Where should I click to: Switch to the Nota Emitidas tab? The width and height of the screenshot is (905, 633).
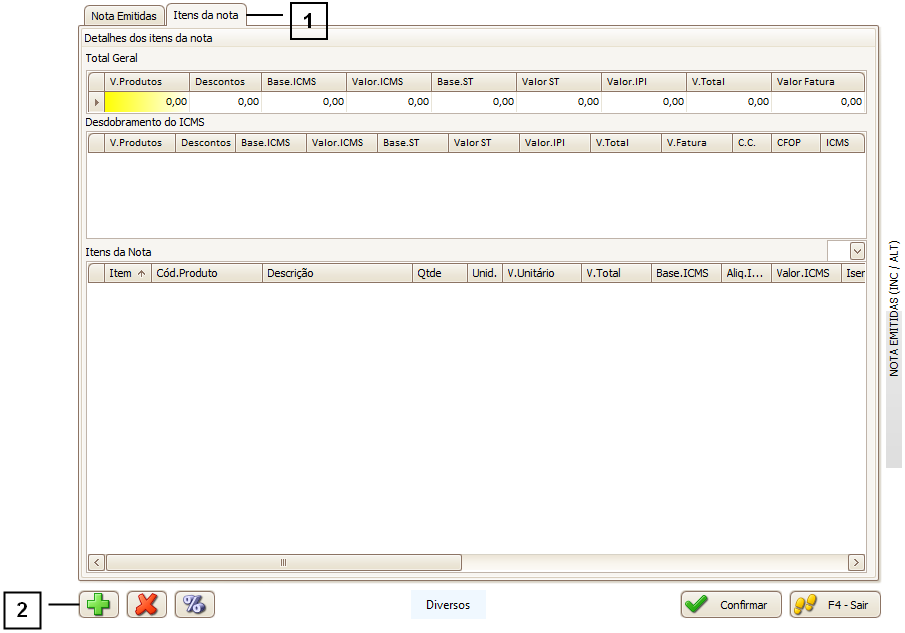[123, 16]
